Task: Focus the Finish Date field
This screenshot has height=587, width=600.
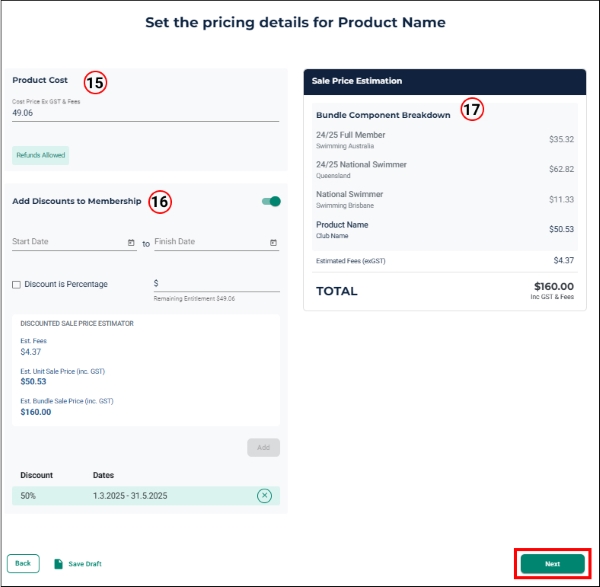Action: (217, 242)
